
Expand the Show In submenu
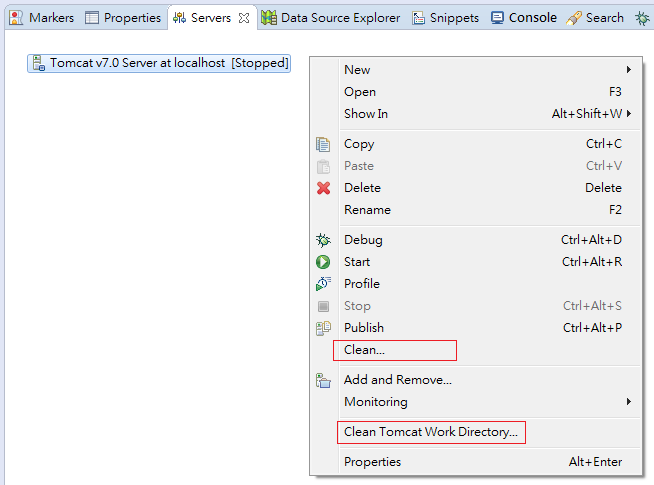pyautogui.click(x=629, y=114)
